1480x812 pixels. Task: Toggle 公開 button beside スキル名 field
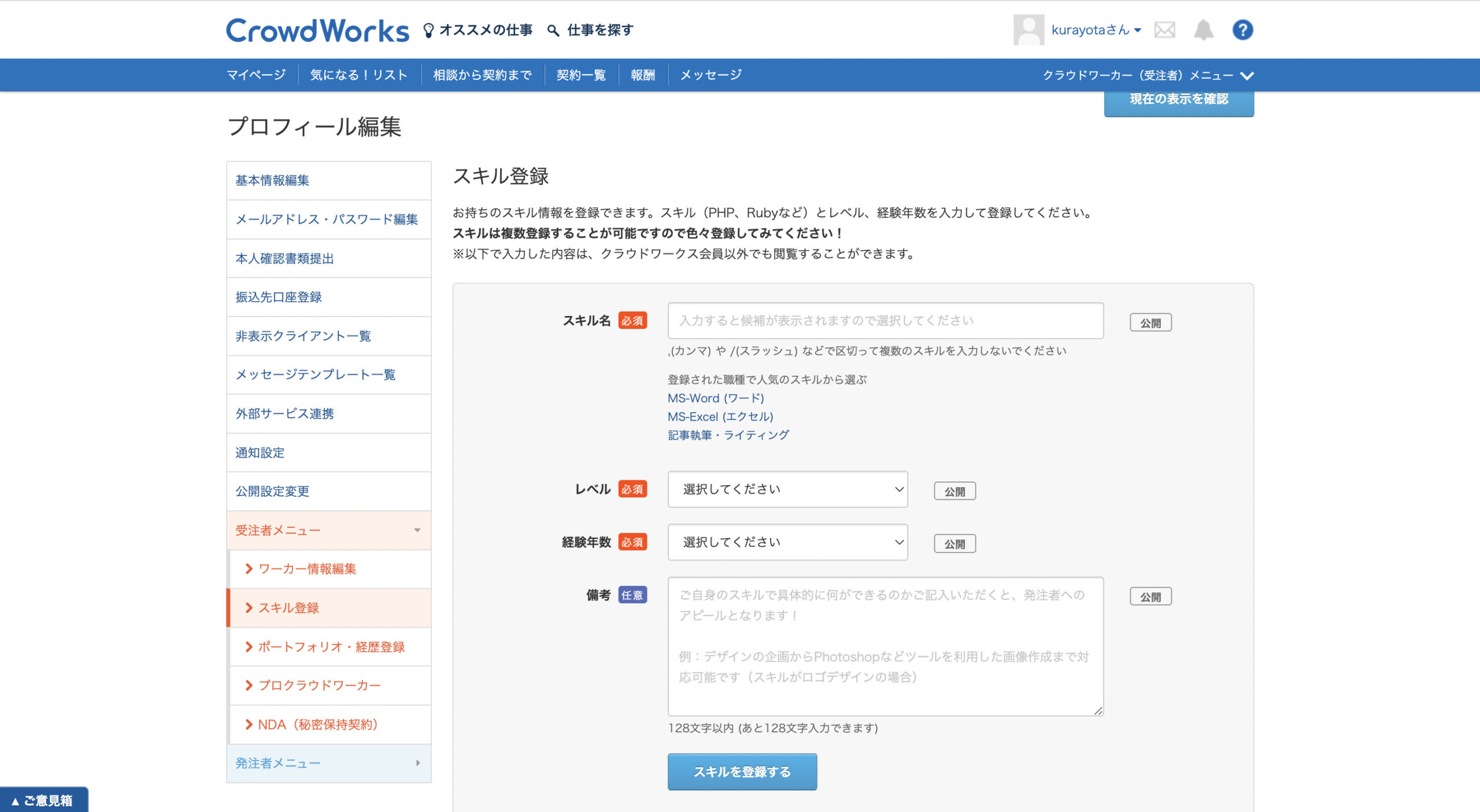coord(1150,322)
